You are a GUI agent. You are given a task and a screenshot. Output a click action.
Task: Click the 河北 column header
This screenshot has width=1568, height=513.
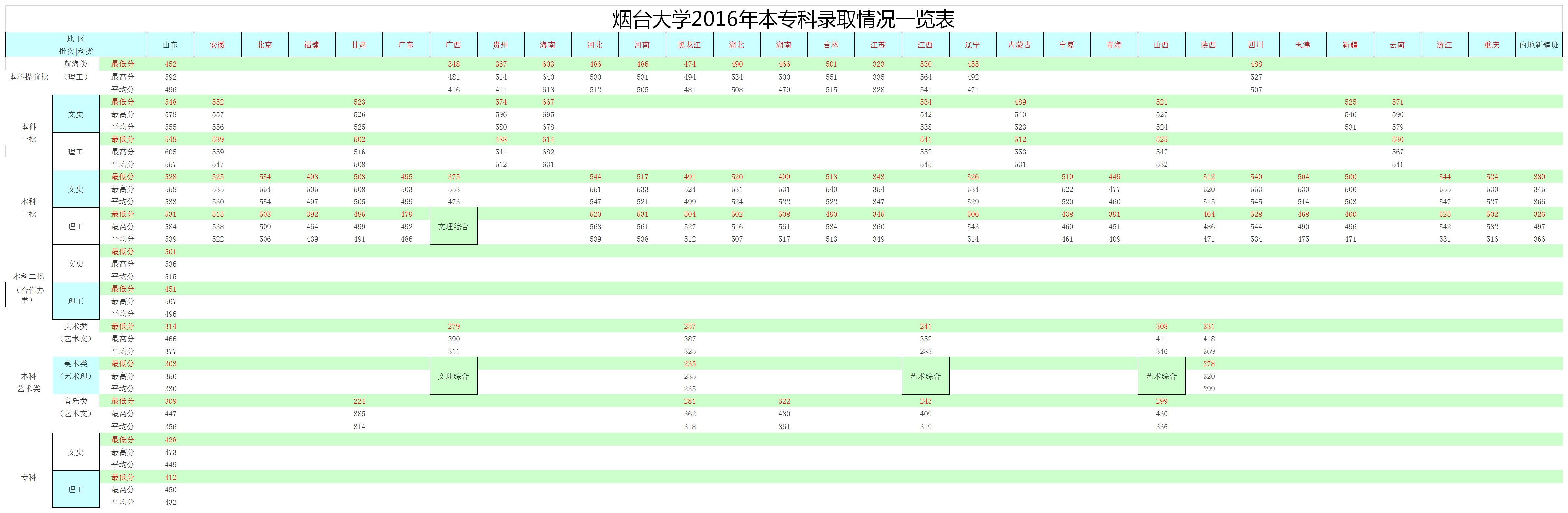tap(595, 45)
